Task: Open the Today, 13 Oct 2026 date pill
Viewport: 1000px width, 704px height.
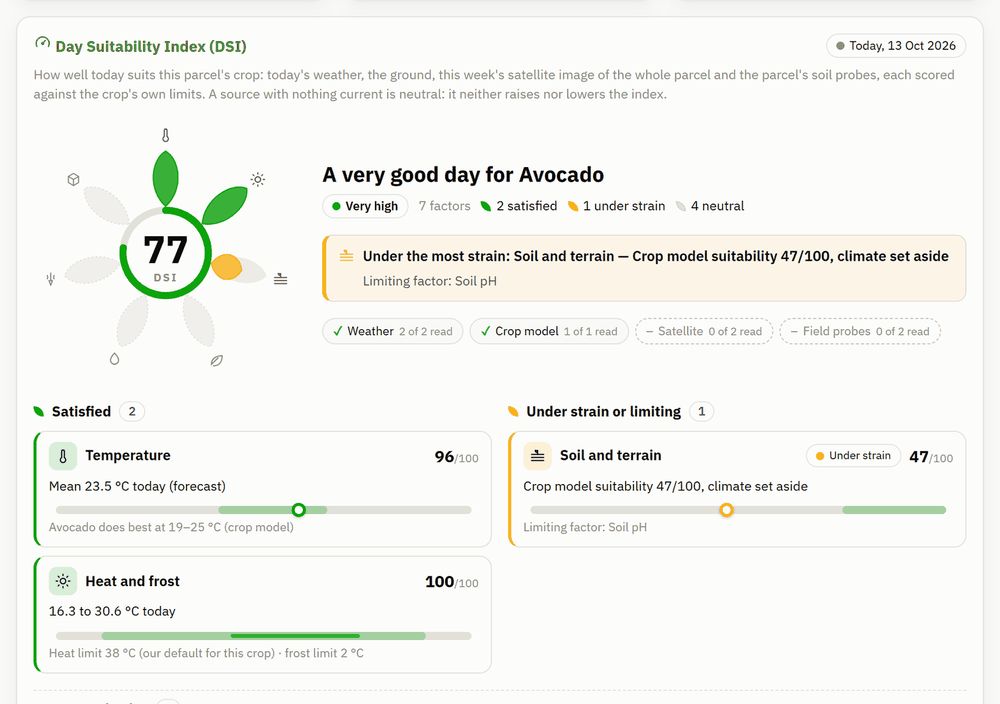Action: [896, 46]
